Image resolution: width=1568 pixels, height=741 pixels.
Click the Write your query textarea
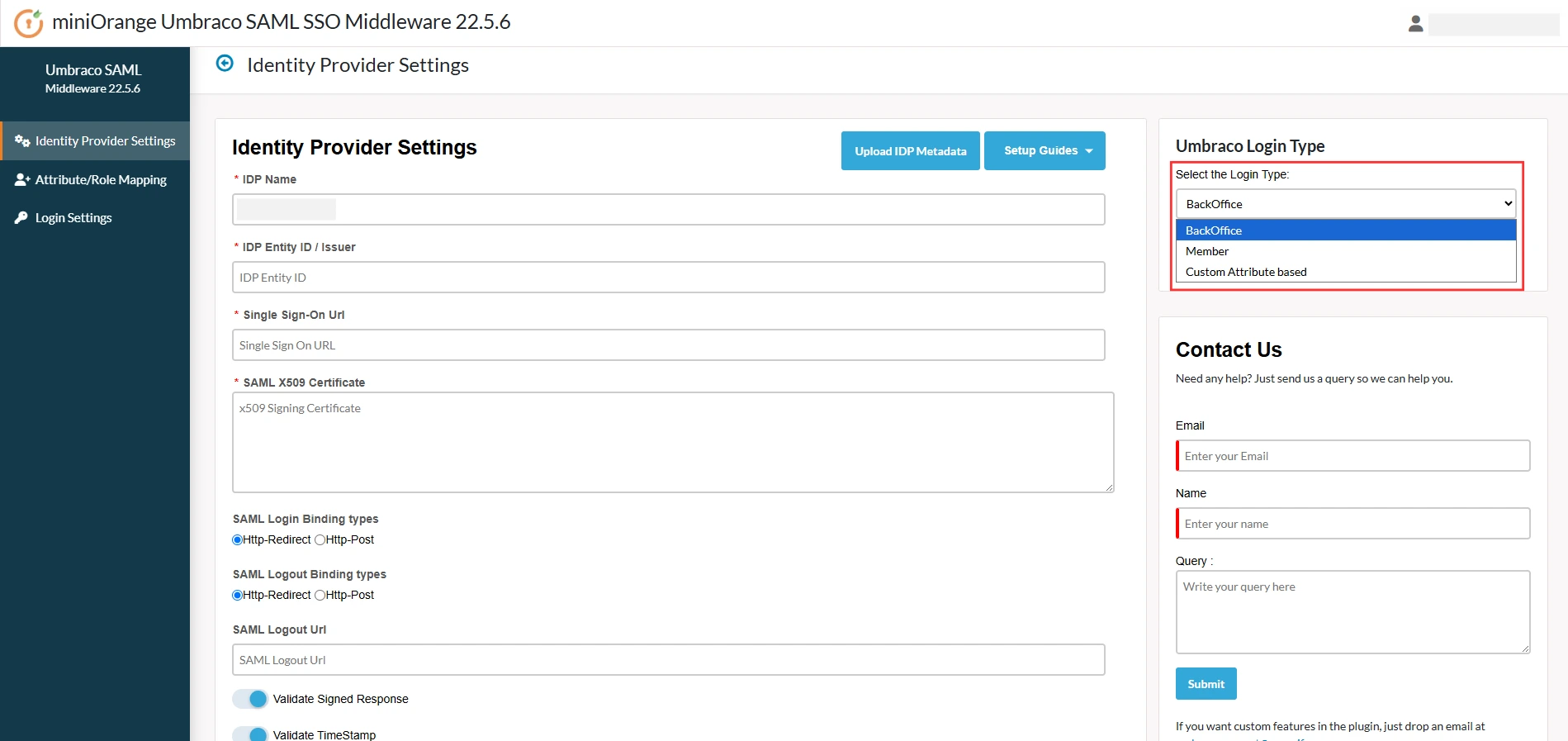point(1353,612)
